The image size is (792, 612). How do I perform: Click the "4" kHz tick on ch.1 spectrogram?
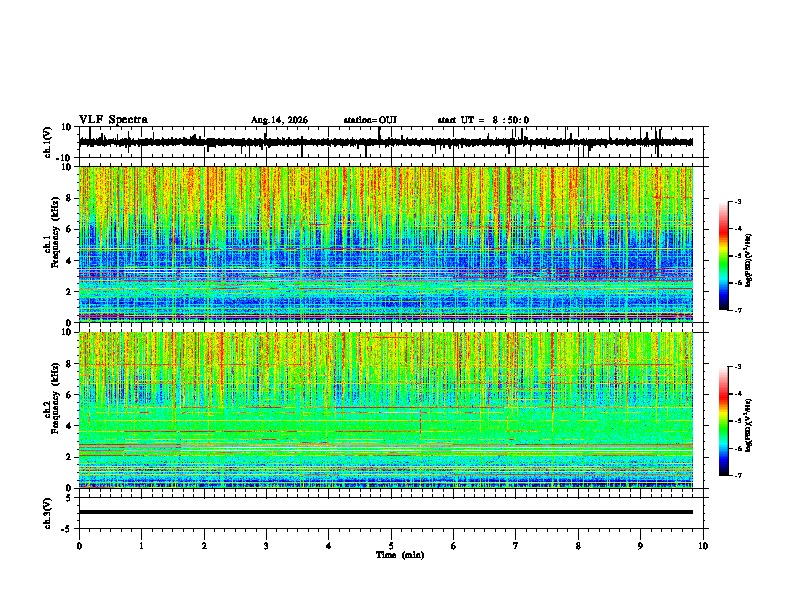tap(70, 261)
